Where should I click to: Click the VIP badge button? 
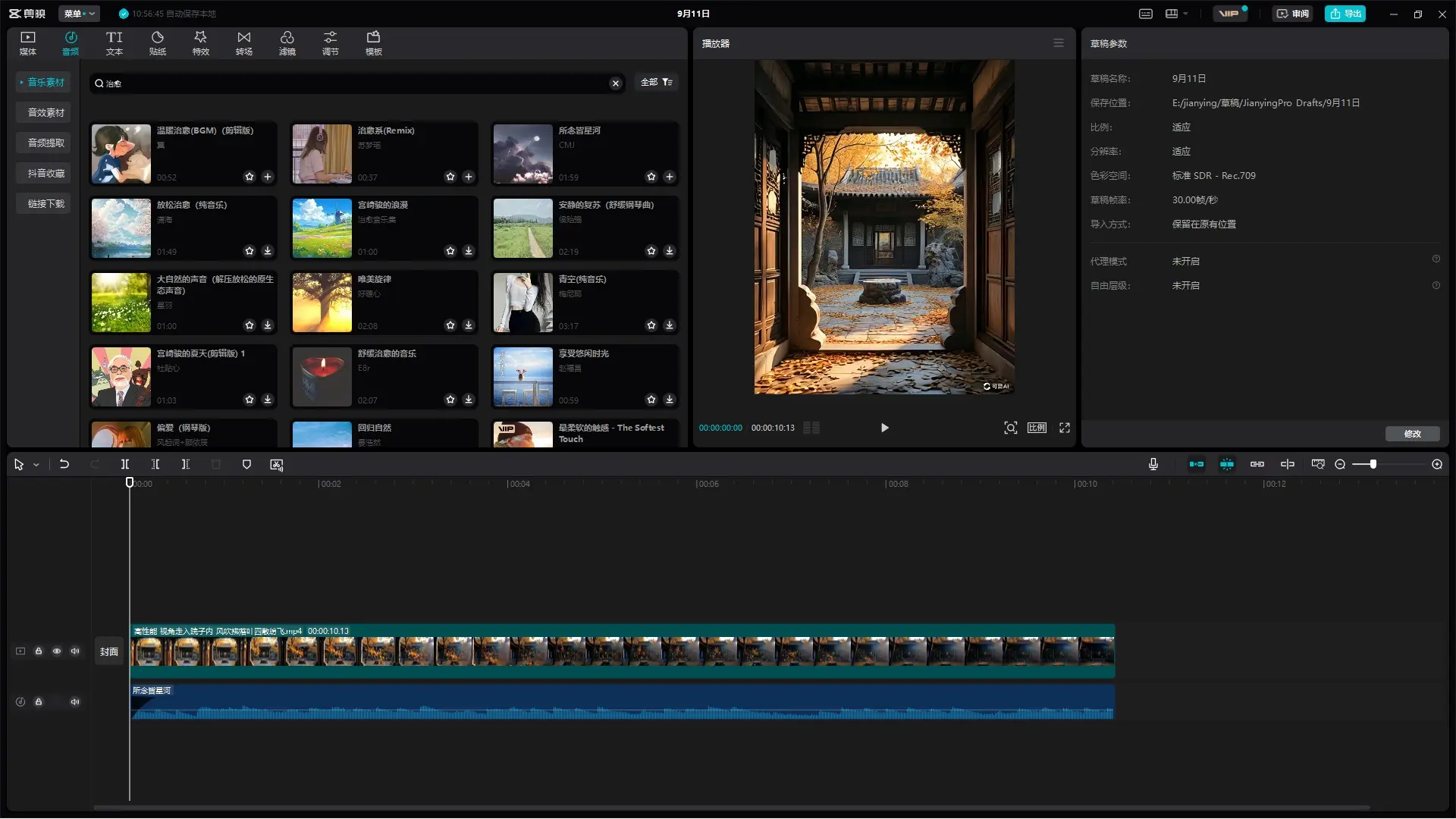[1229, 14]
